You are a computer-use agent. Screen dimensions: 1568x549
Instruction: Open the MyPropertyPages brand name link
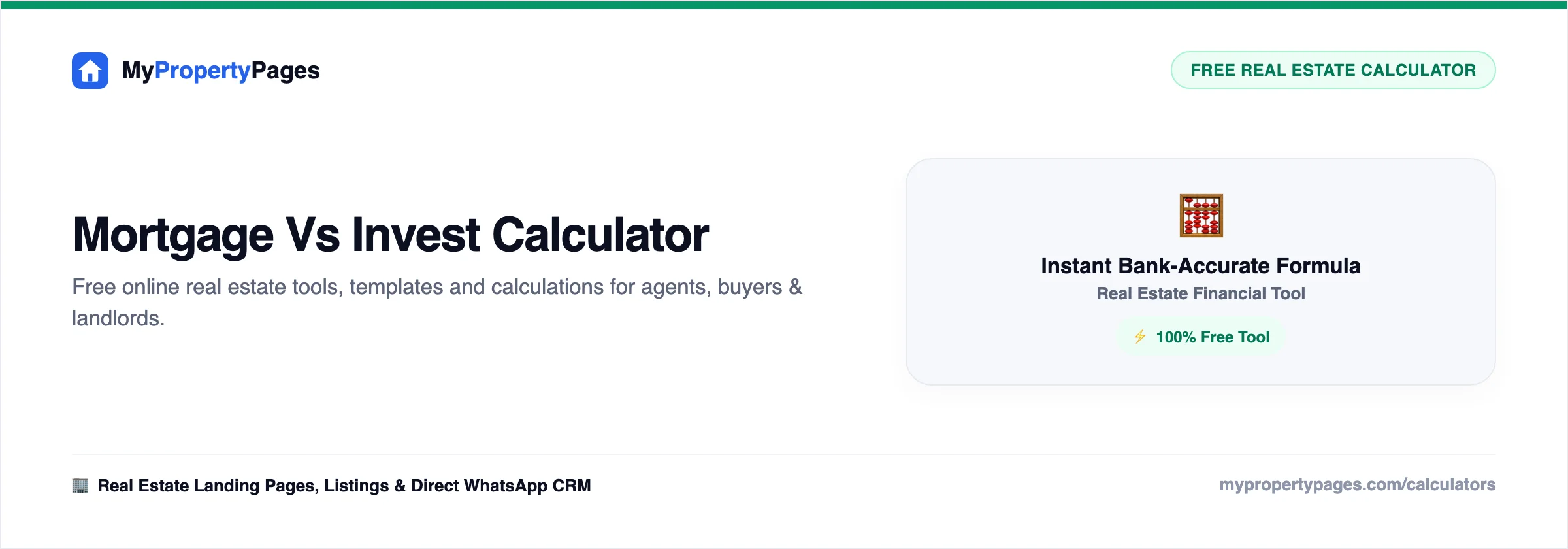coord(221,71)
